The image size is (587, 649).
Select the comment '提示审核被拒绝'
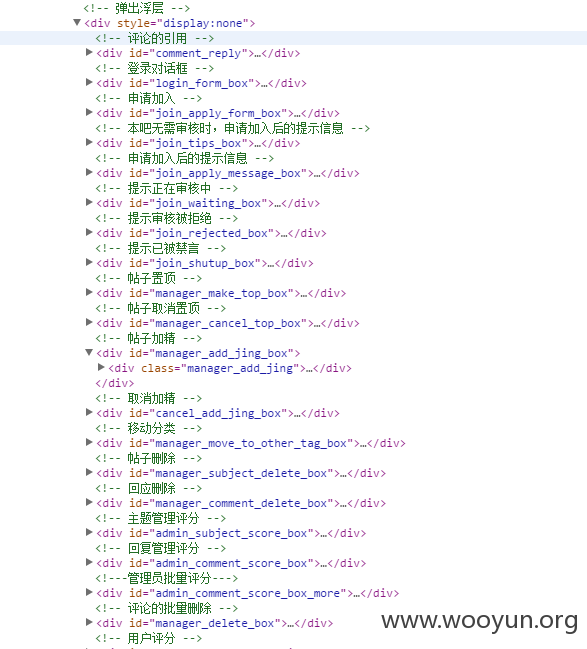click(166, 218)
